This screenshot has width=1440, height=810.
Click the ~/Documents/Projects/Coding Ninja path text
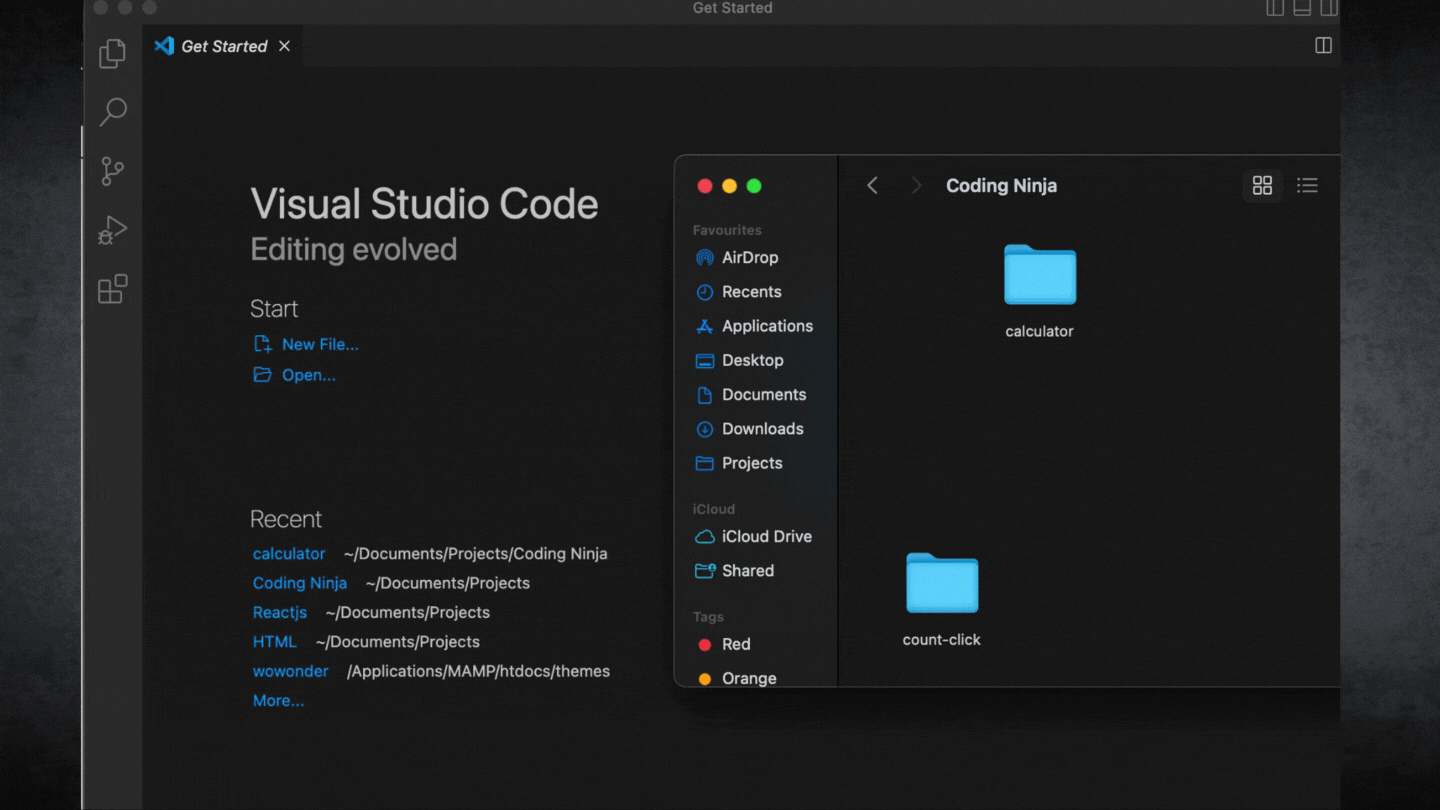click(475, 554)
